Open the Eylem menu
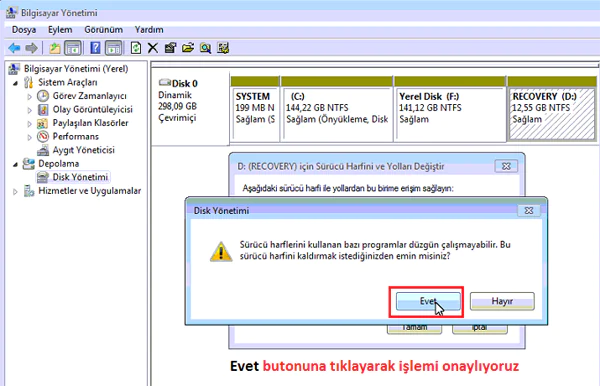This screenshot has width=600, height=386. click(x=60, y=30)
